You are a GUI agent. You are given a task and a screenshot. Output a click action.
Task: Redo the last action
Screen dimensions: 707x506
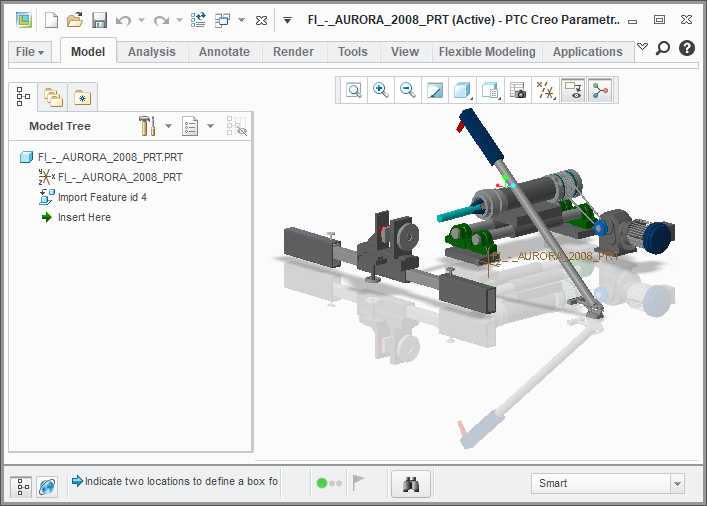[161, 20]
